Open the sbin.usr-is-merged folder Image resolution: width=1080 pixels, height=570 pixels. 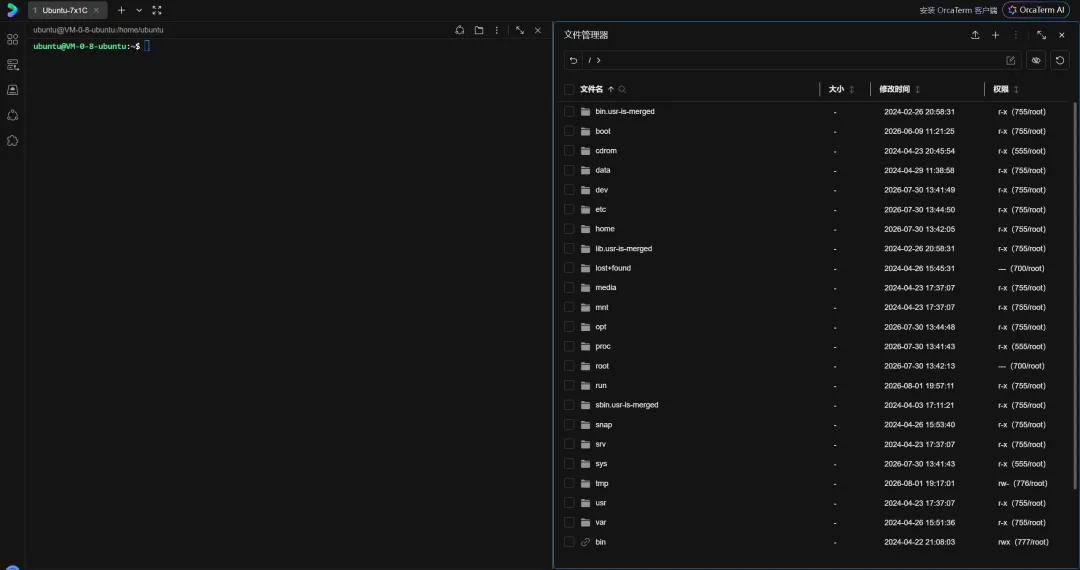(x=627, y=405)
